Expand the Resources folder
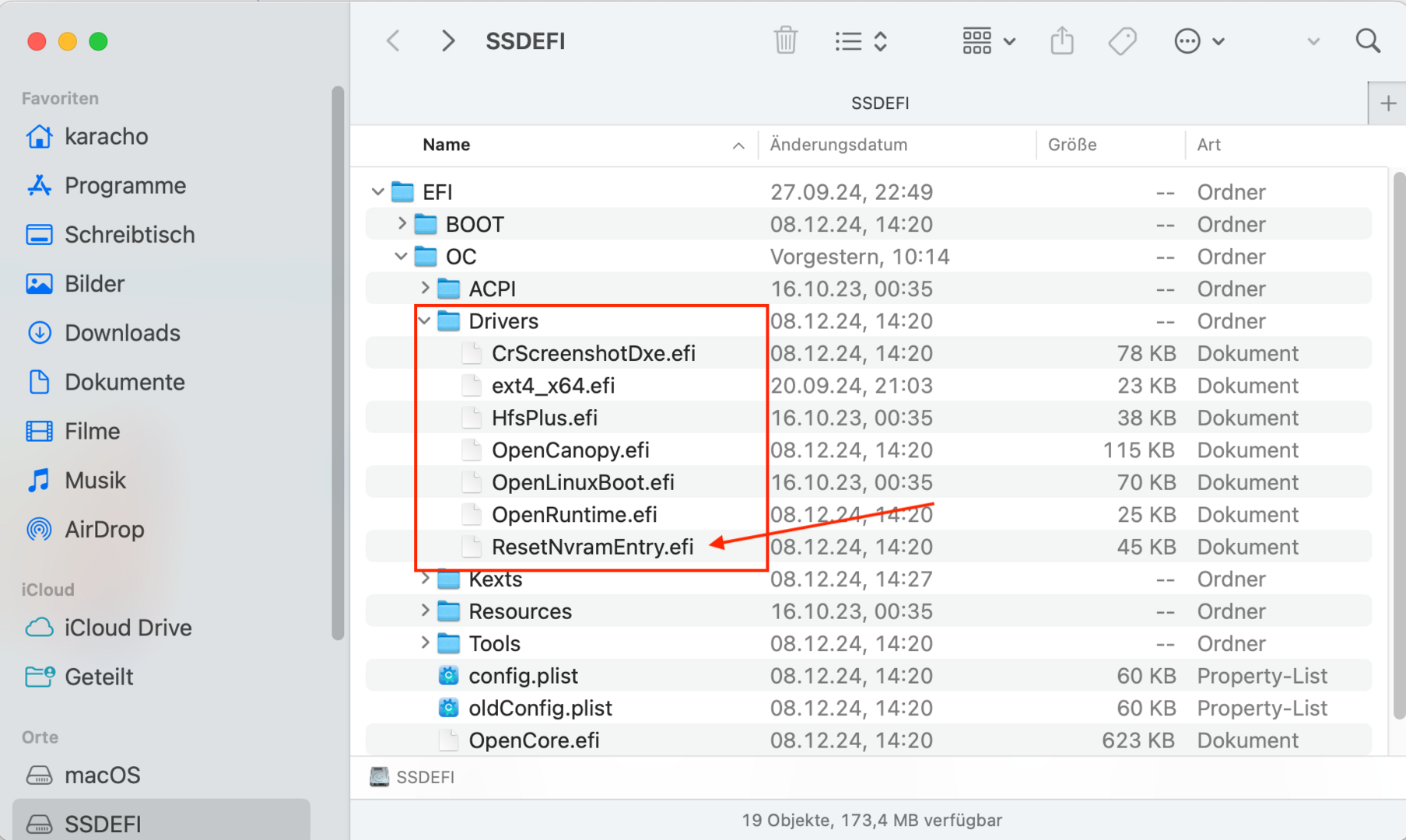1406x840 pixels. coord(425,611)
